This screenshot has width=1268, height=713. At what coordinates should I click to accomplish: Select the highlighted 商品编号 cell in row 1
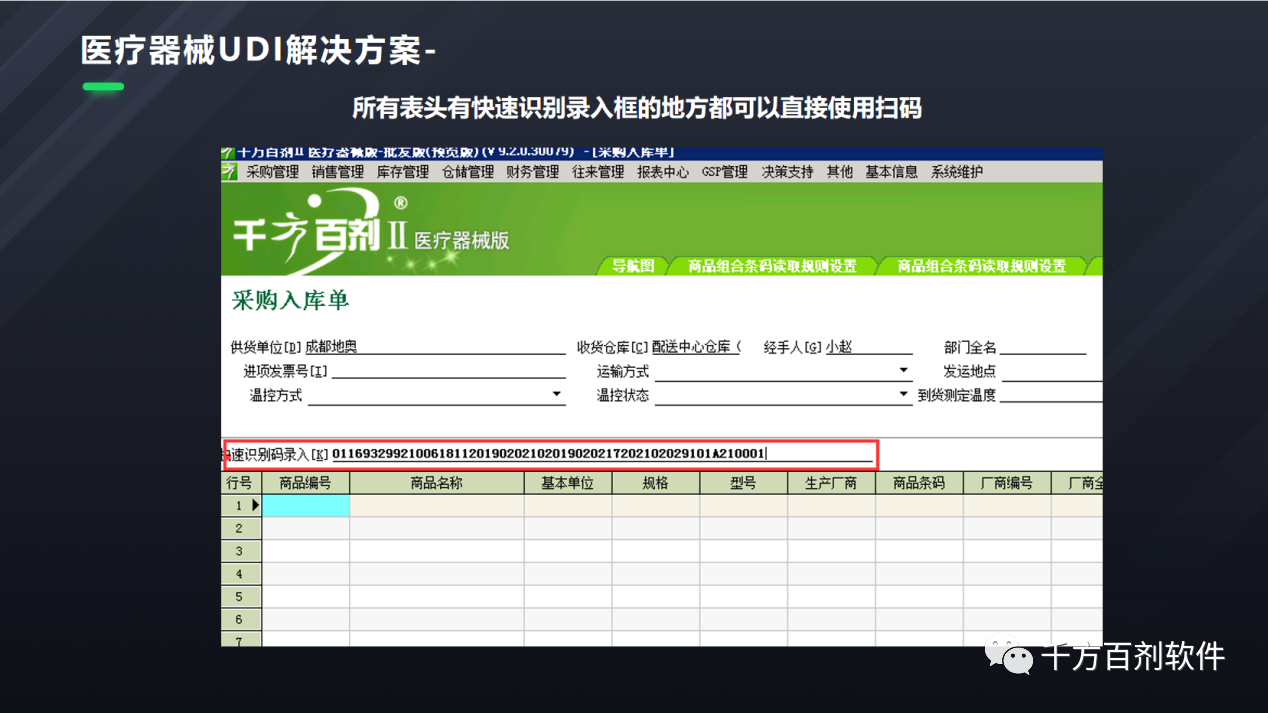pos(306,505)
